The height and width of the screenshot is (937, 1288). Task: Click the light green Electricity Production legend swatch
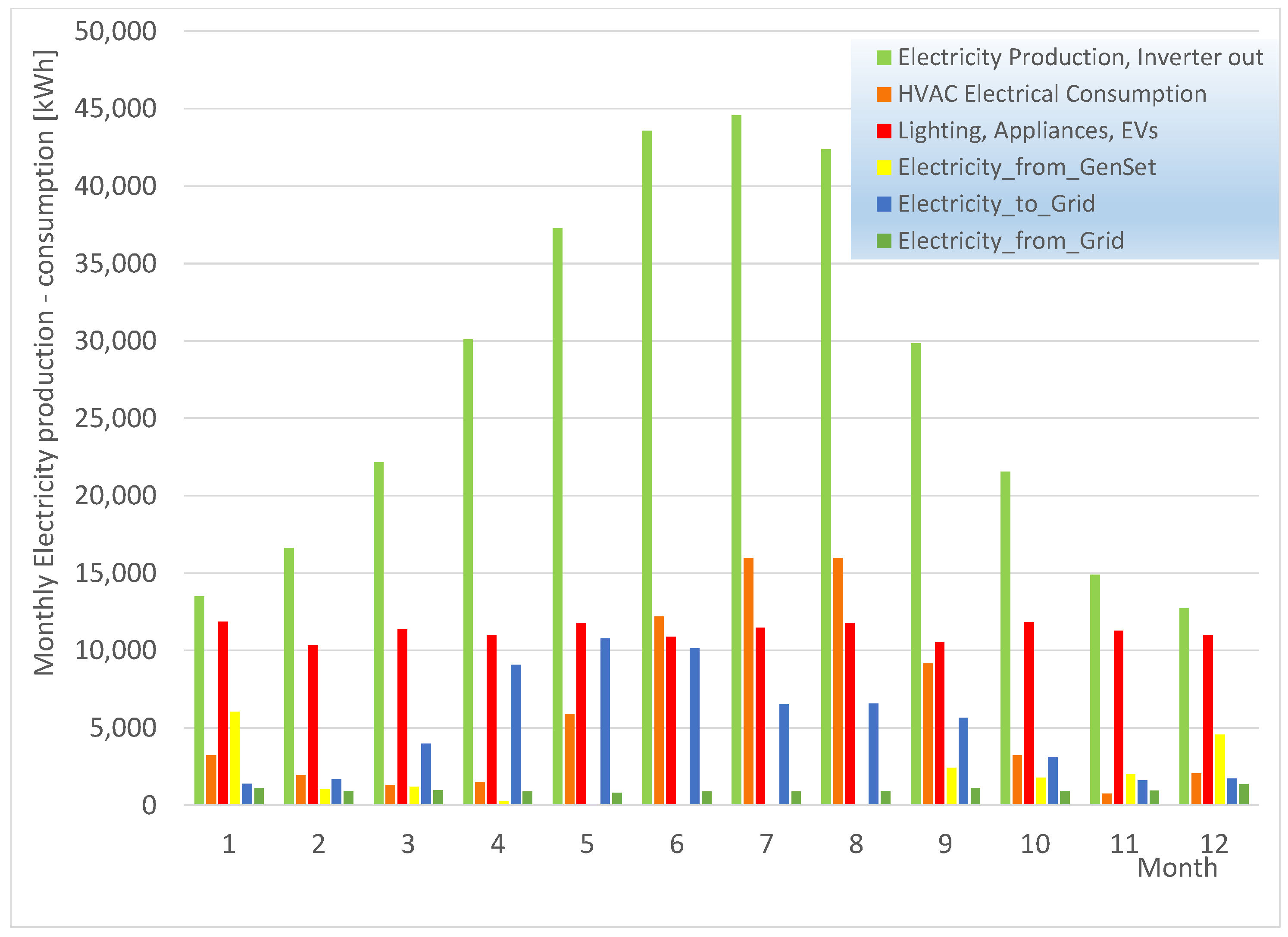click(x=884, y=57)
